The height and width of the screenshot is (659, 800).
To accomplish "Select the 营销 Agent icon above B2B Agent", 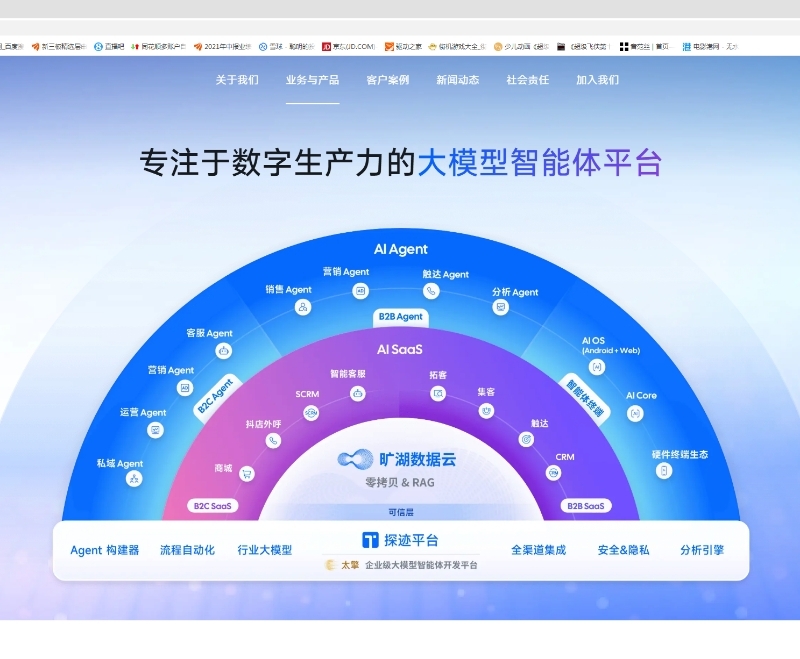I will tap(361, 291).
